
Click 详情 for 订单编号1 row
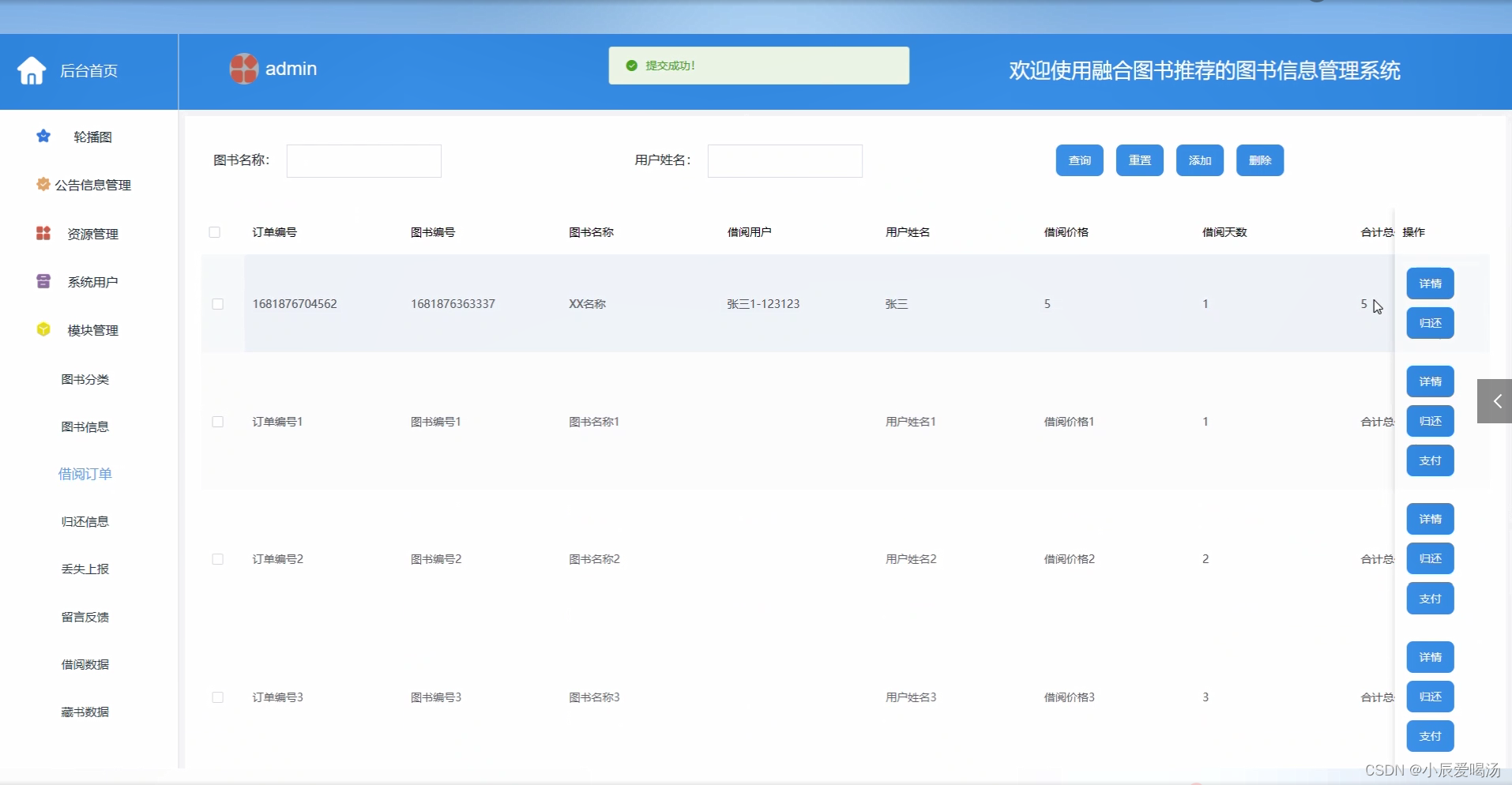[1430, 381]
